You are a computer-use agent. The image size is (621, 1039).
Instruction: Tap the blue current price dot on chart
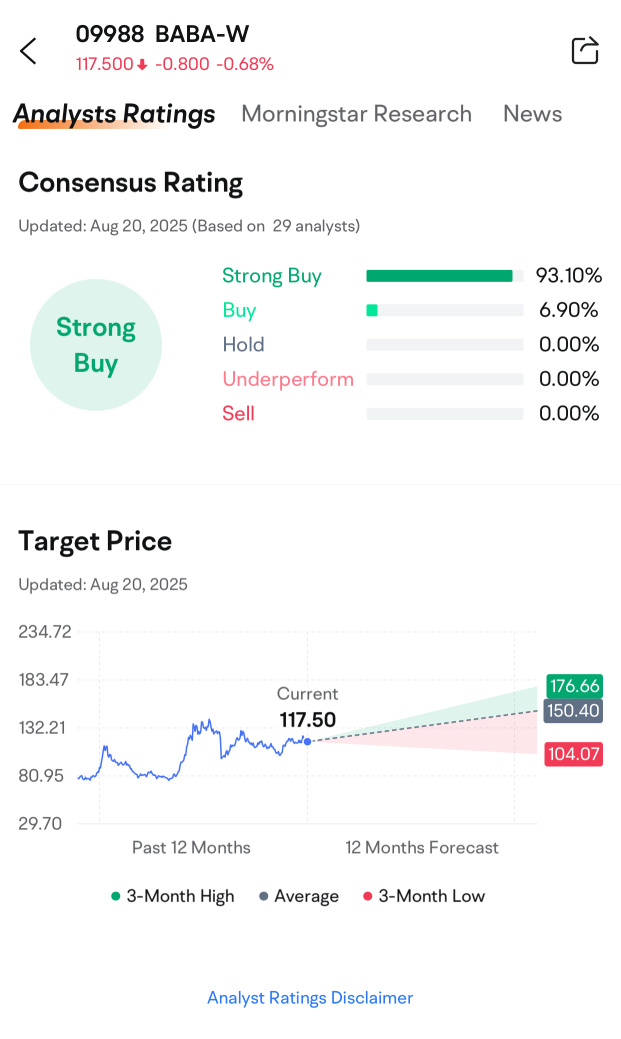coord(307,741)
